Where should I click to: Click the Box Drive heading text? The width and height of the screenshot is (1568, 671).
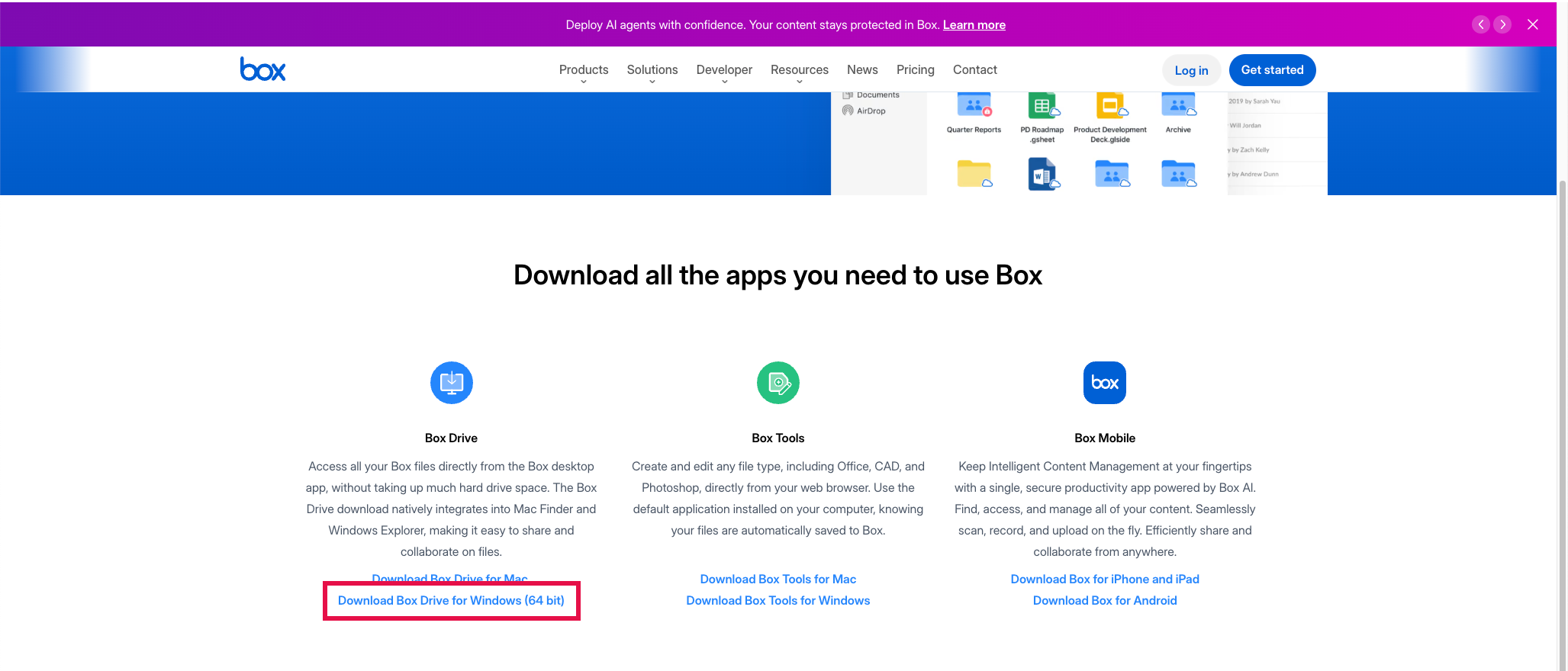pos(451,438)
